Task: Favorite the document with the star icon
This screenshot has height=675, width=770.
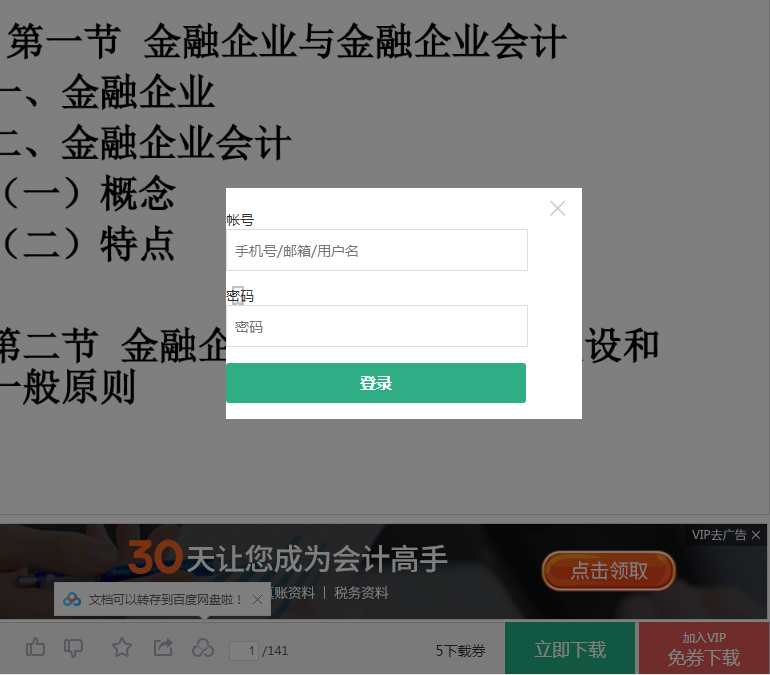Action: point(122,648)
